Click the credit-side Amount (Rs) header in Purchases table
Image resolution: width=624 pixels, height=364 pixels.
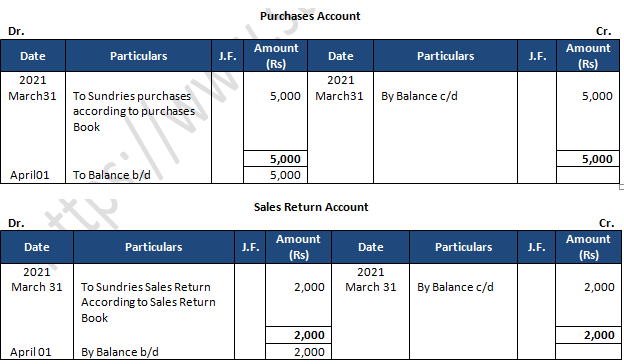coord(588,56)
